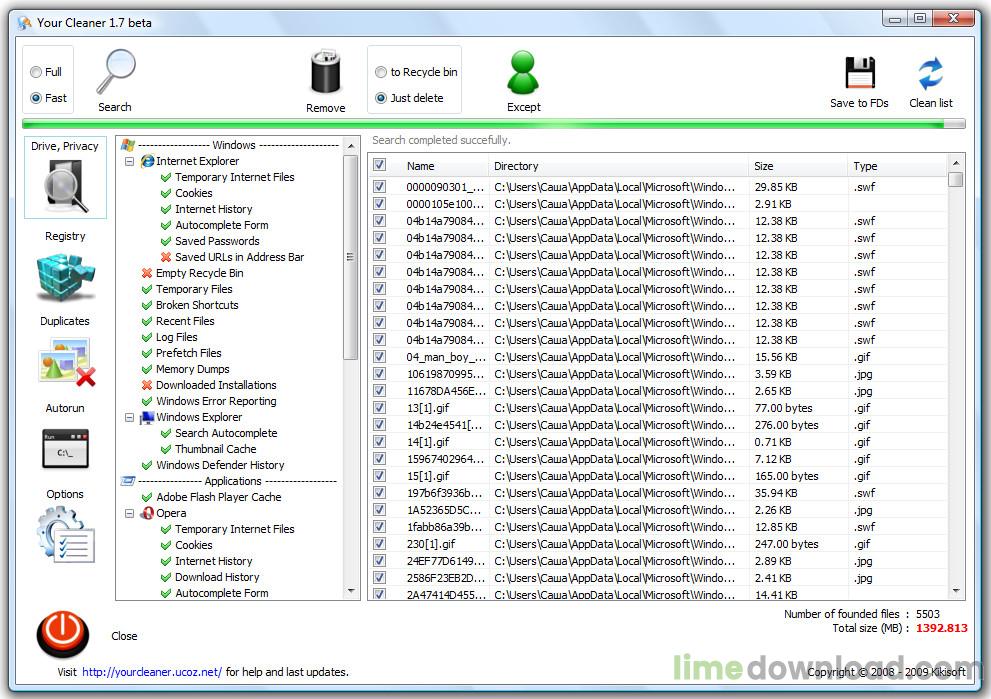This screenshot has height=699, width=991.
Task: Collapse the Opera tree node
Action: (129, 513)
